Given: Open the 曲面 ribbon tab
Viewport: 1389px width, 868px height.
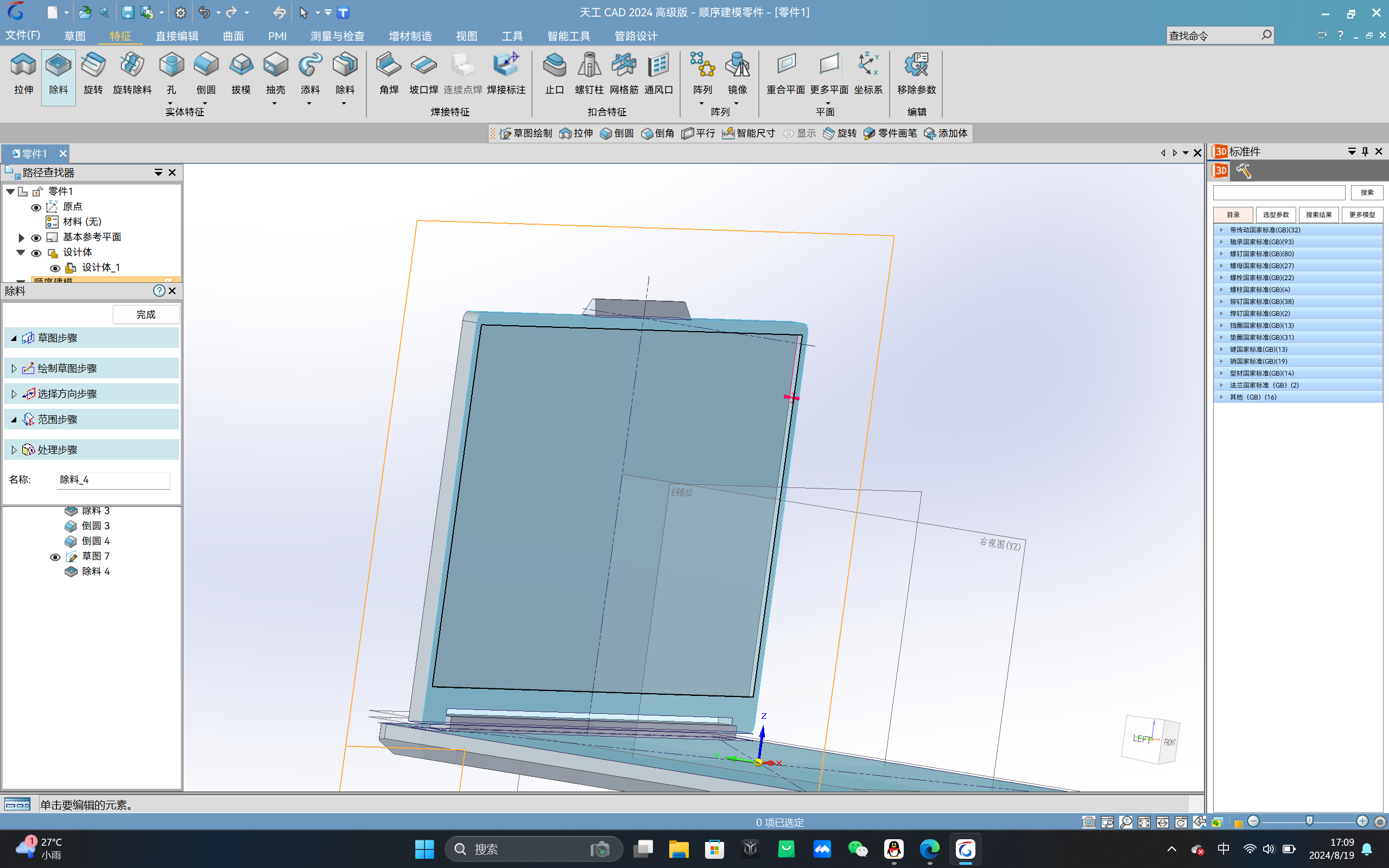Looking at the screenshot, I should [x=233, y=36].
